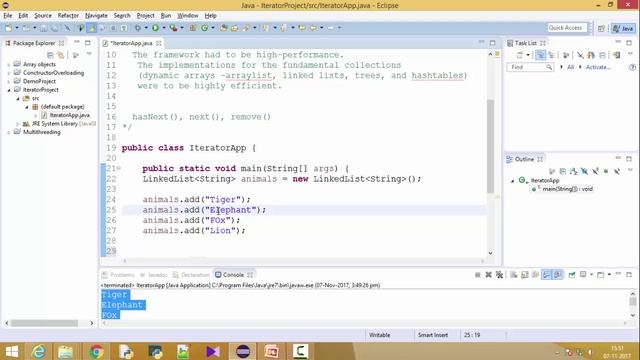Toggle Show Console on Standard Out change
640x360 pixels.
(546, 275)
